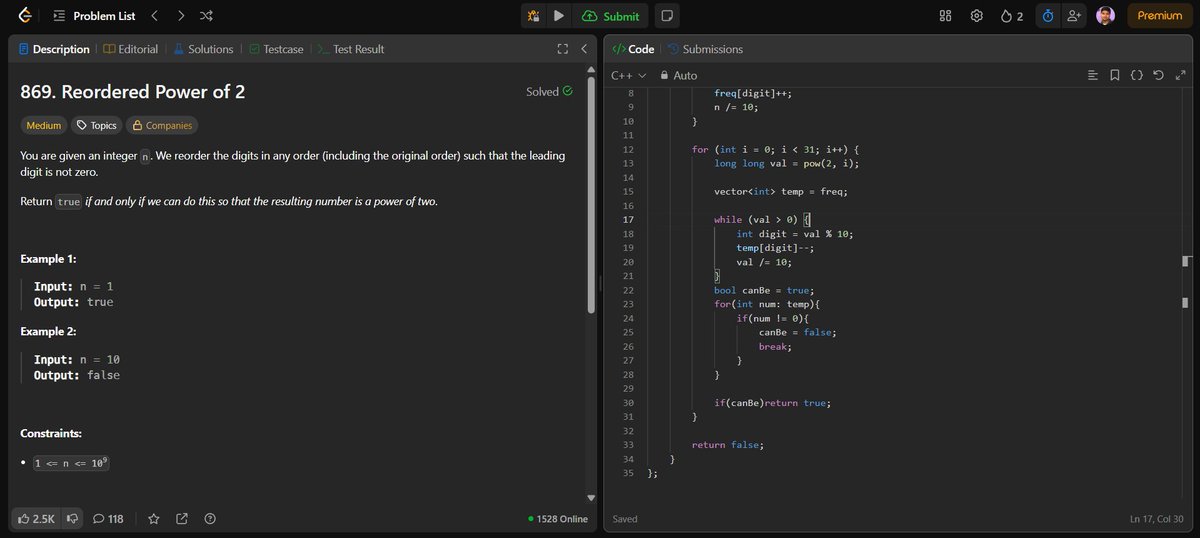Click the Solved status indicator
Screen dimensions: 1200x538
549,91
